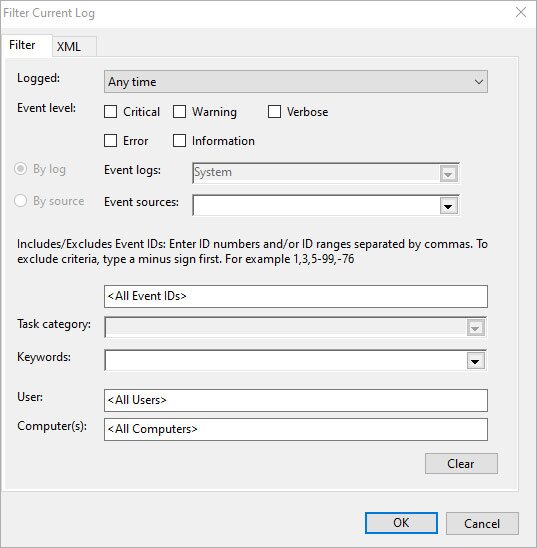Tick the Verbose checkbox
This screenshot has height=548, width=537.
coord(274,112)
